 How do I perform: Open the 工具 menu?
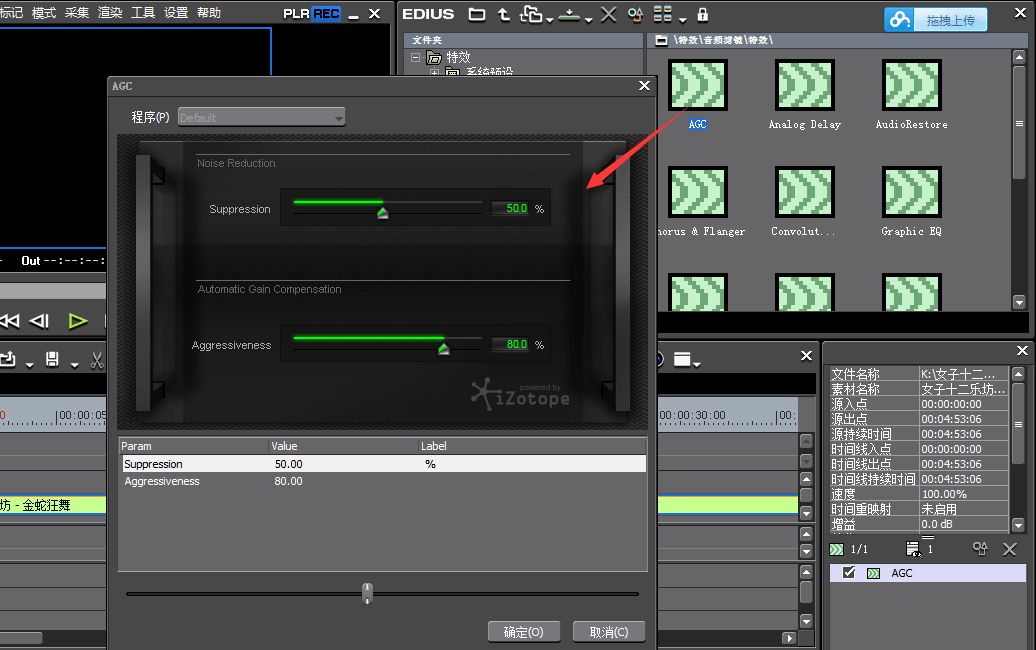click(143, 13)
